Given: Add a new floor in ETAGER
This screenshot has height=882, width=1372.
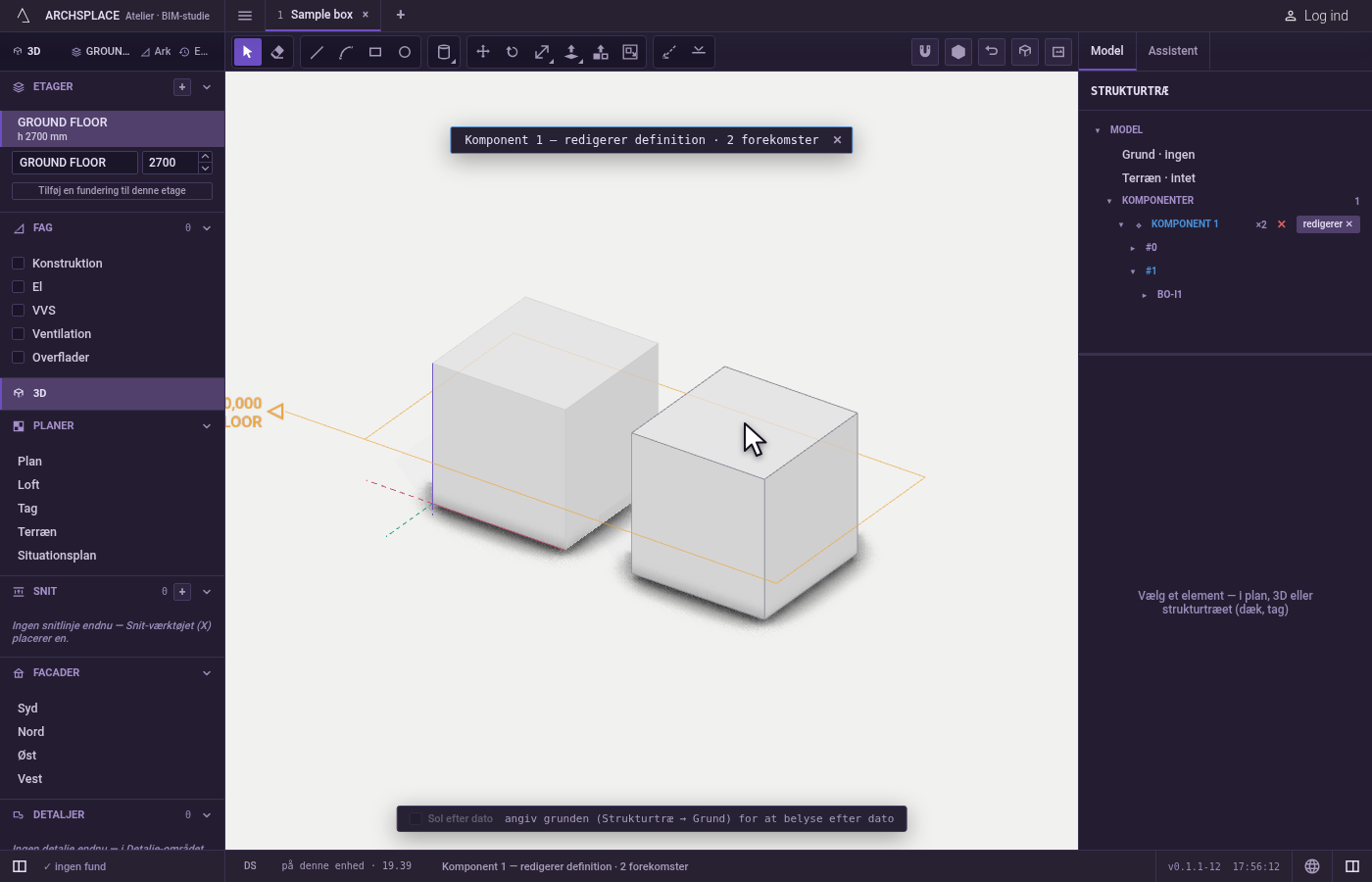Looking at the screenshot, I should (182, 87).
